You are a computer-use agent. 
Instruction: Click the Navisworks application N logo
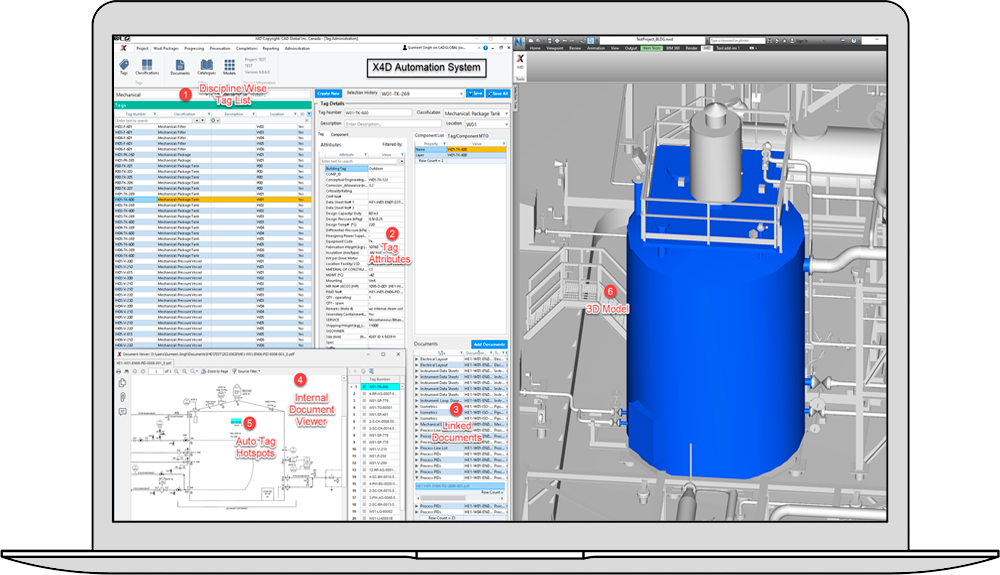click(x=519, y=41)
